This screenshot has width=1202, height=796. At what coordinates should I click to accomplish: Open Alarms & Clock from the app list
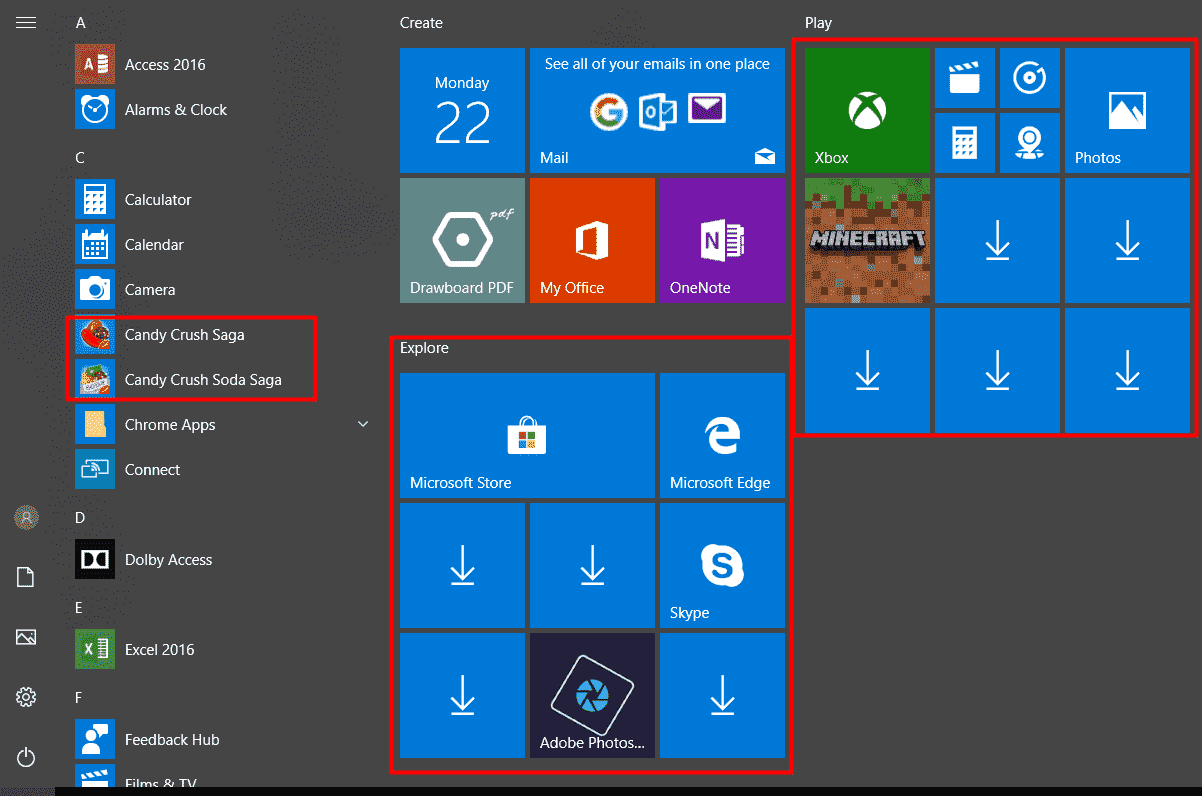[x=222, y=109]
